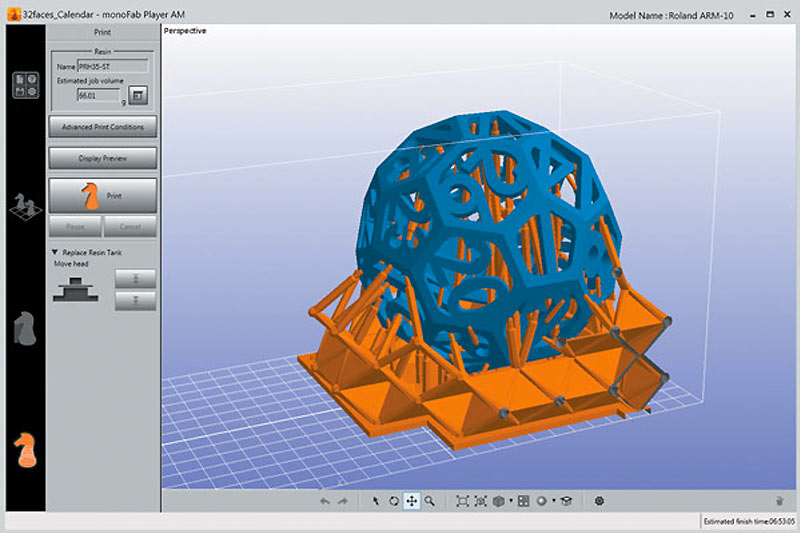Viewport: 800px width, 533px height.
Task: Click the trash delete icon
Action: coord(779,500)
